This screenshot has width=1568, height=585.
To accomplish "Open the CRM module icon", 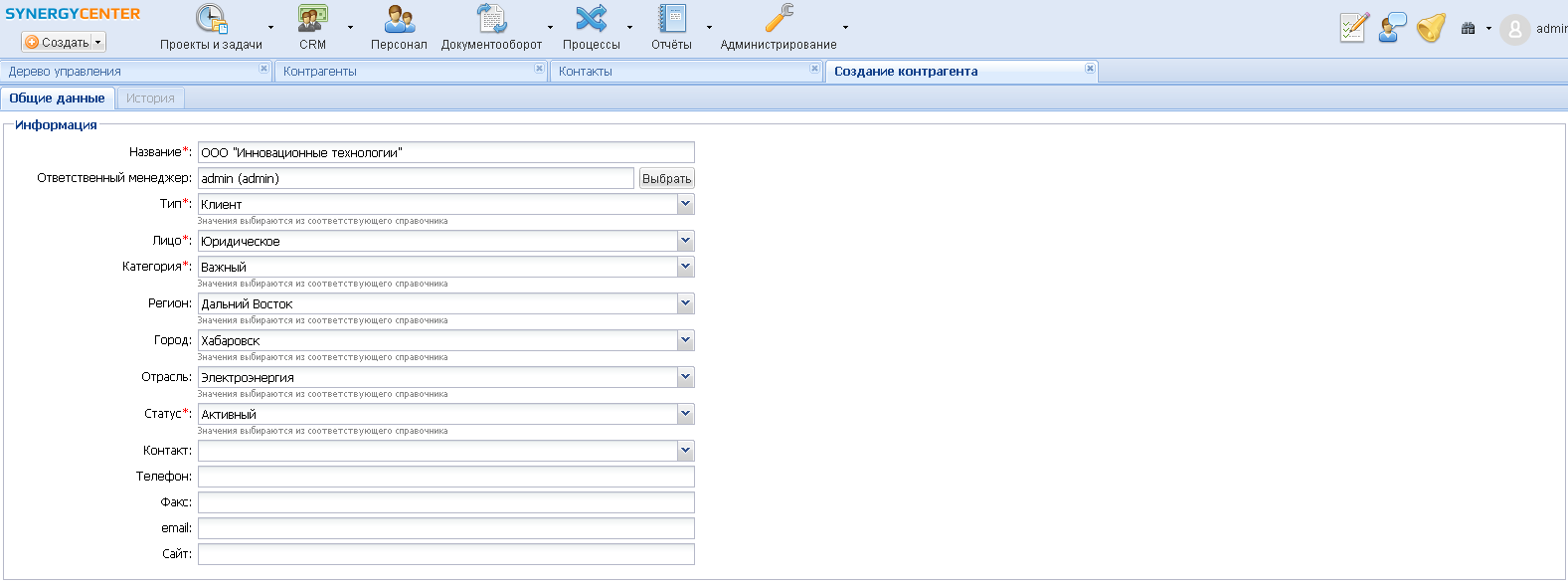I will (x=312, y=20).
